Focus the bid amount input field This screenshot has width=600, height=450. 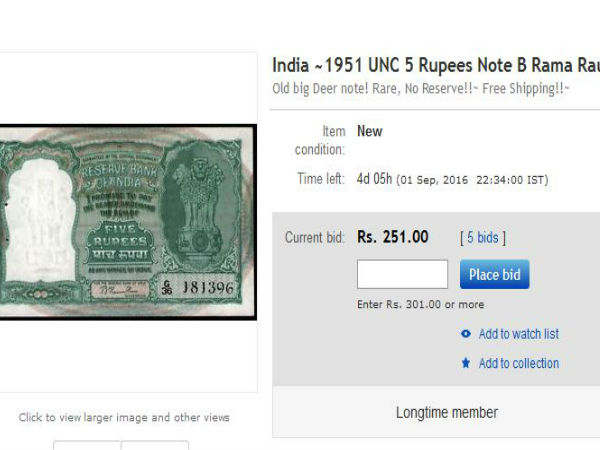tap(402, 274)
